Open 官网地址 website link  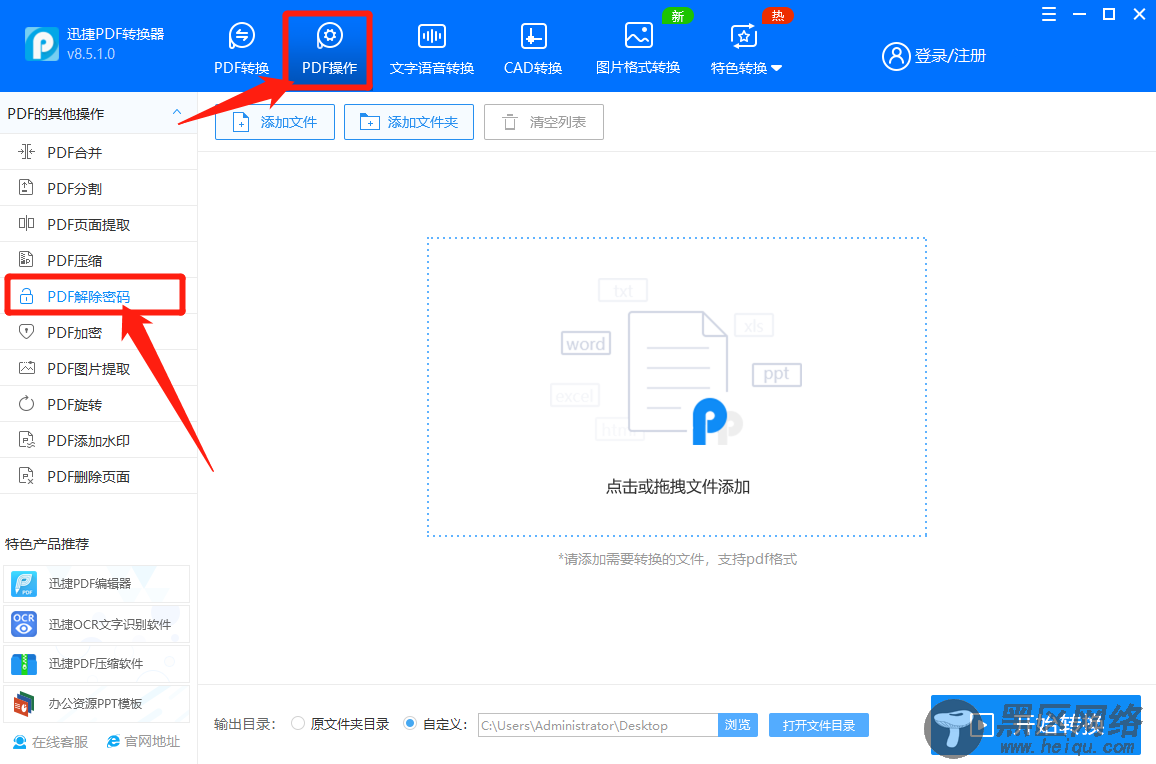(144, 742)
